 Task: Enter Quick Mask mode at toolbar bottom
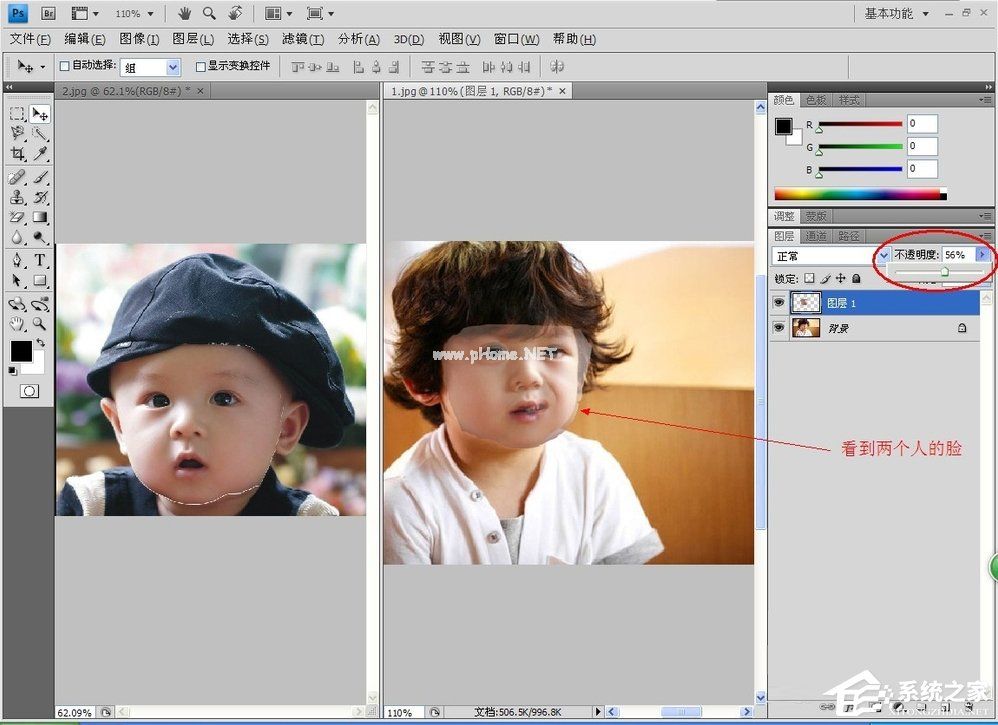click(x=28, y=390)
